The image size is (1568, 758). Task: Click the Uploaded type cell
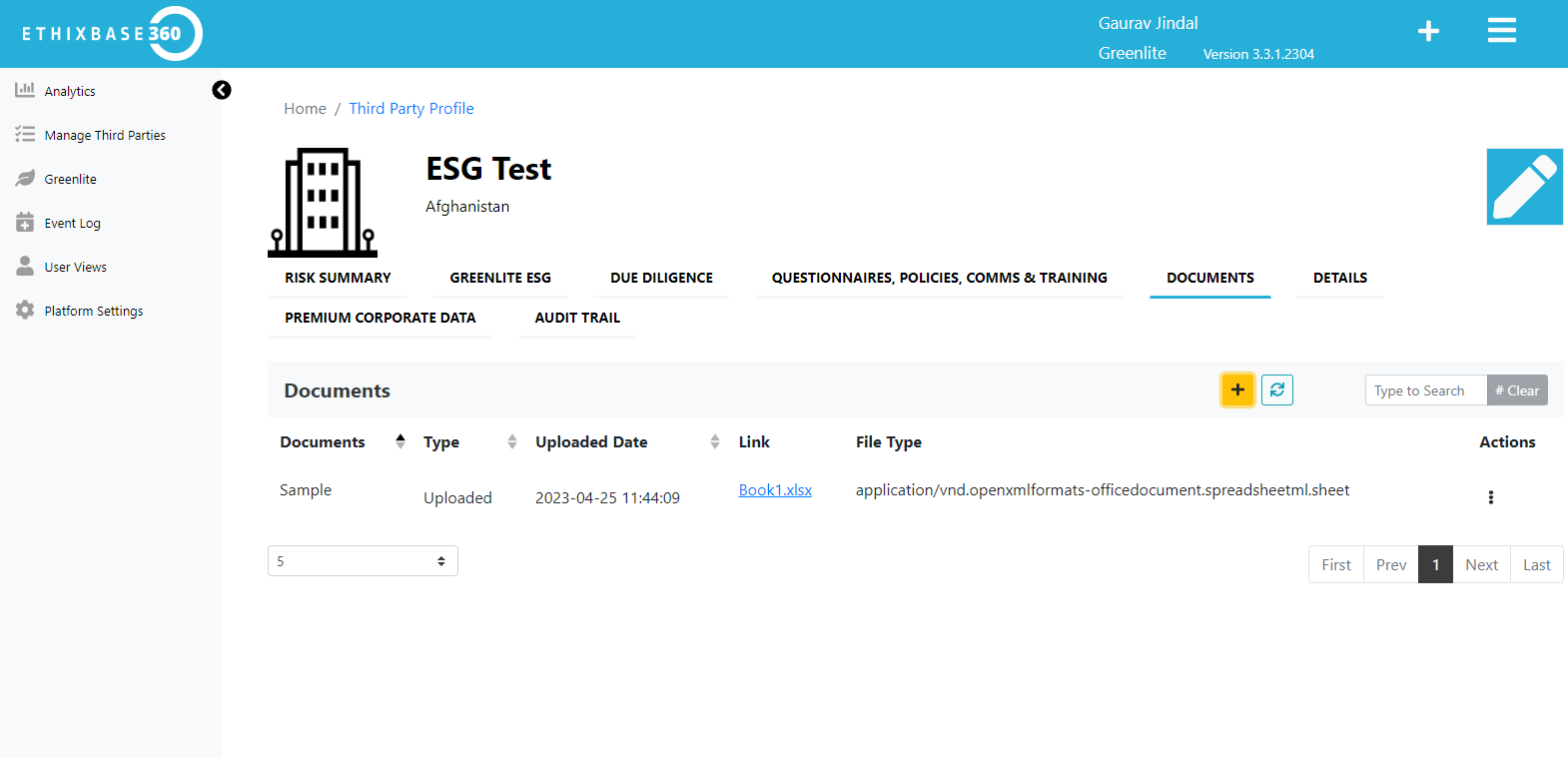pyautogui.click(x=457, y=497)
